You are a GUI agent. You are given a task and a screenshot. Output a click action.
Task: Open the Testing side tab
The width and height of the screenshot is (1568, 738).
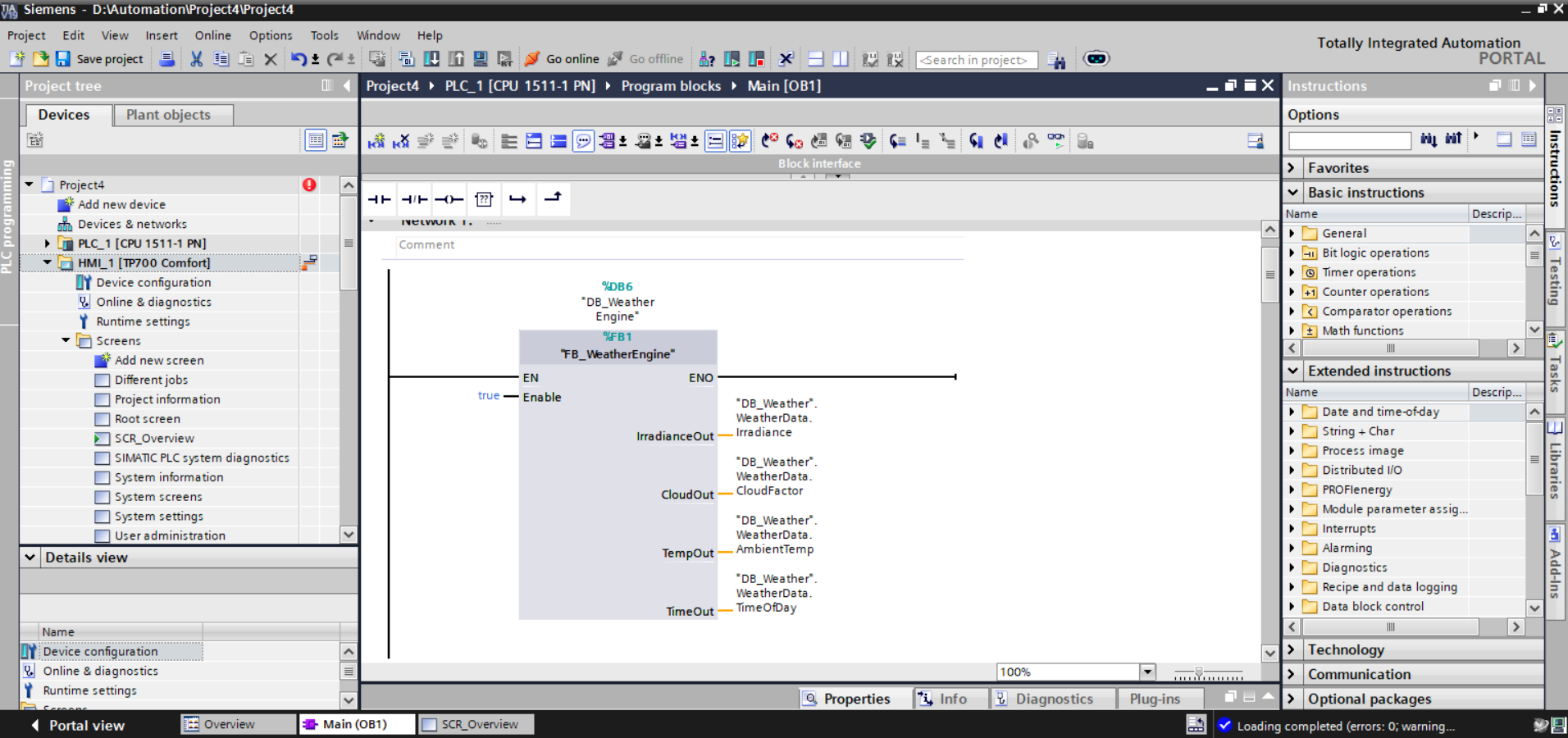point(1555,271)
